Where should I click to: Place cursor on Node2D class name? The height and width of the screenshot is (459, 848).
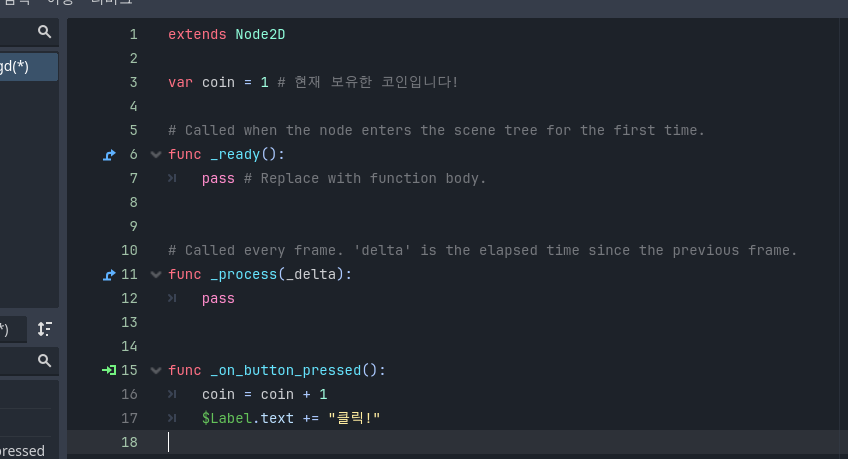(x=260, y=35)
